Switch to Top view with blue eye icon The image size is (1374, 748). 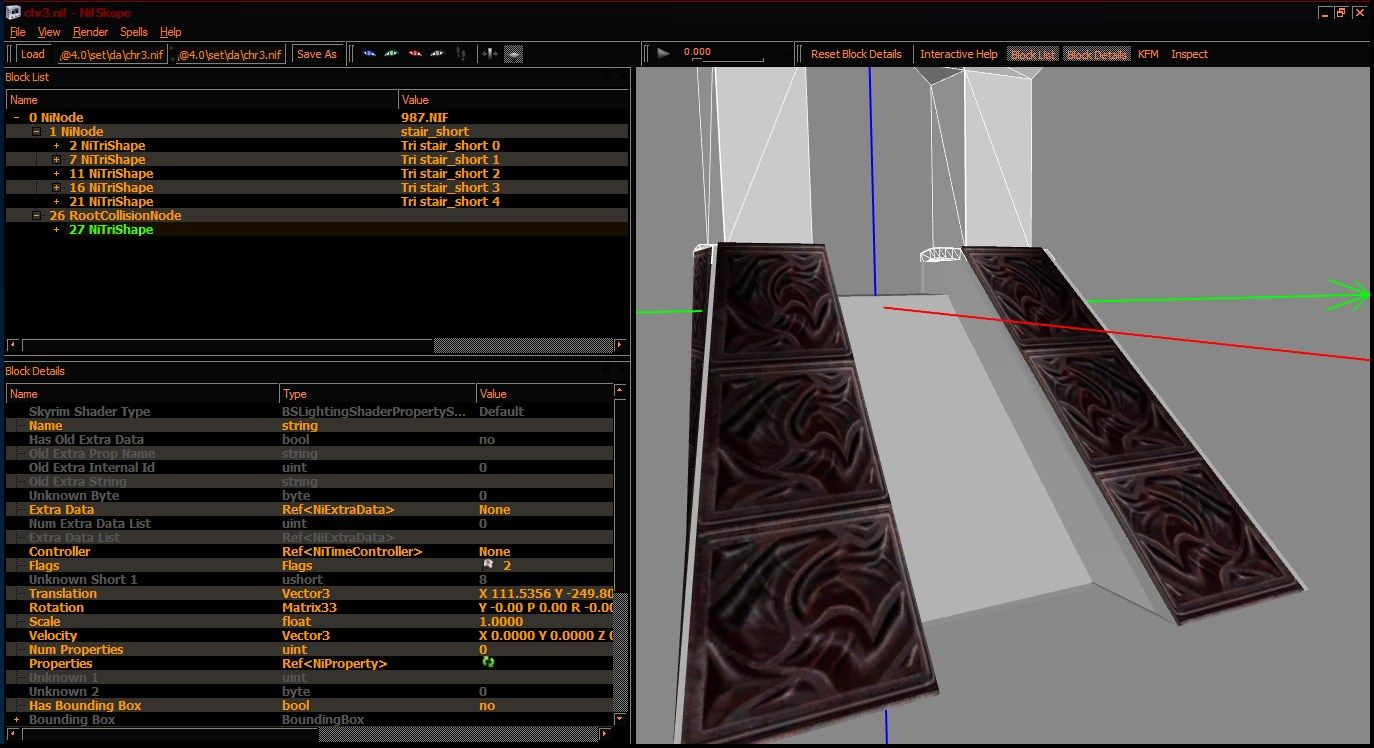[x=369, y=54]
